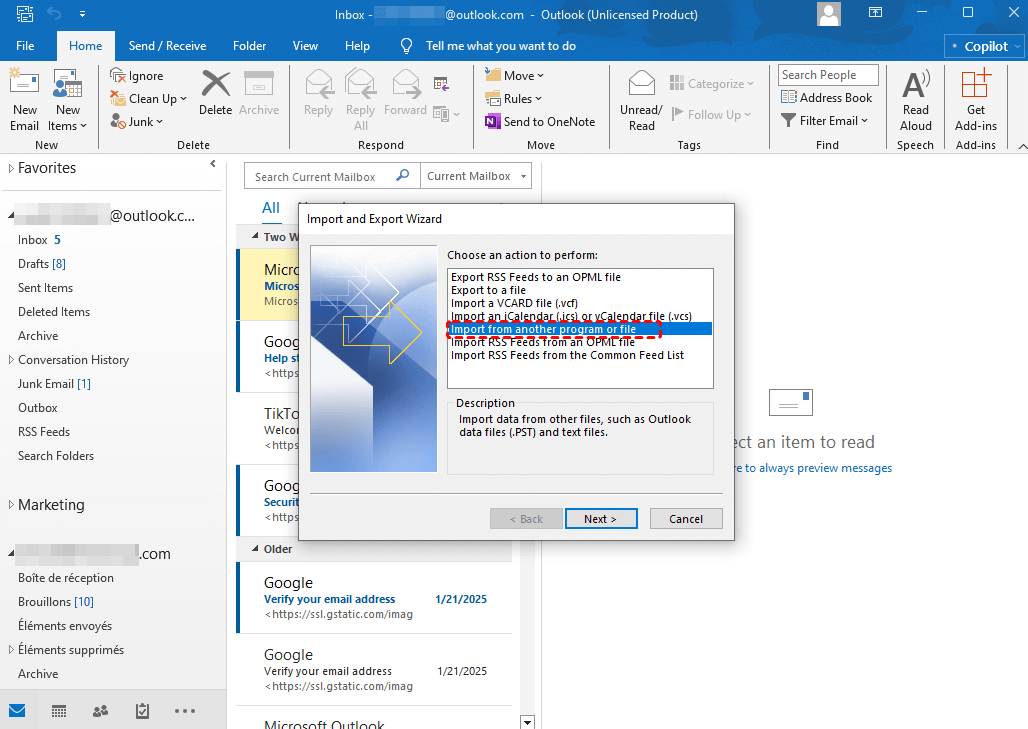This screenshot has height=729, width=1028.
Task: Collapse the ribbon with the arrow
Action: point(1022,146)
